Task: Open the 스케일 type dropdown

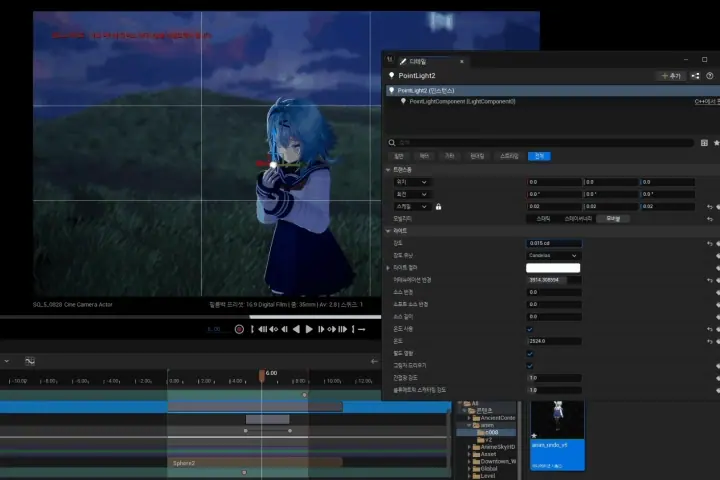Action: pyautogui.click(x=411, y=207)
